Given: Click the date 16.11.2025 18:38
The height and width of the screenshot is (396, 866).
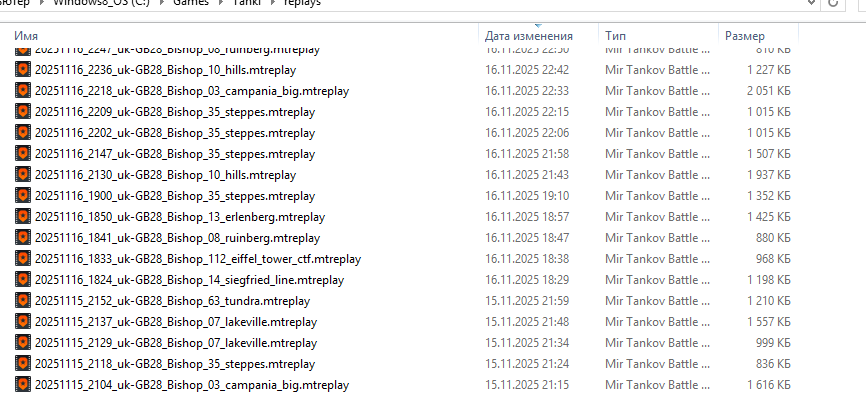Looking at the screenshot, I should [x=527, y=259].
